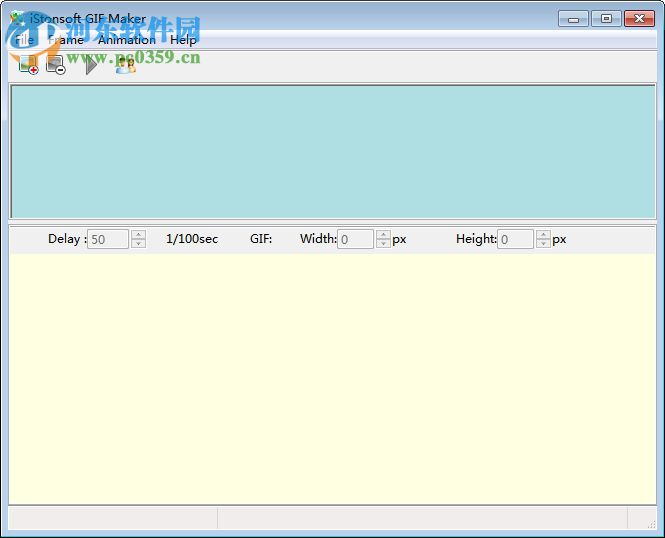
Task: Play the animation preview
Action: coord(90,65)
